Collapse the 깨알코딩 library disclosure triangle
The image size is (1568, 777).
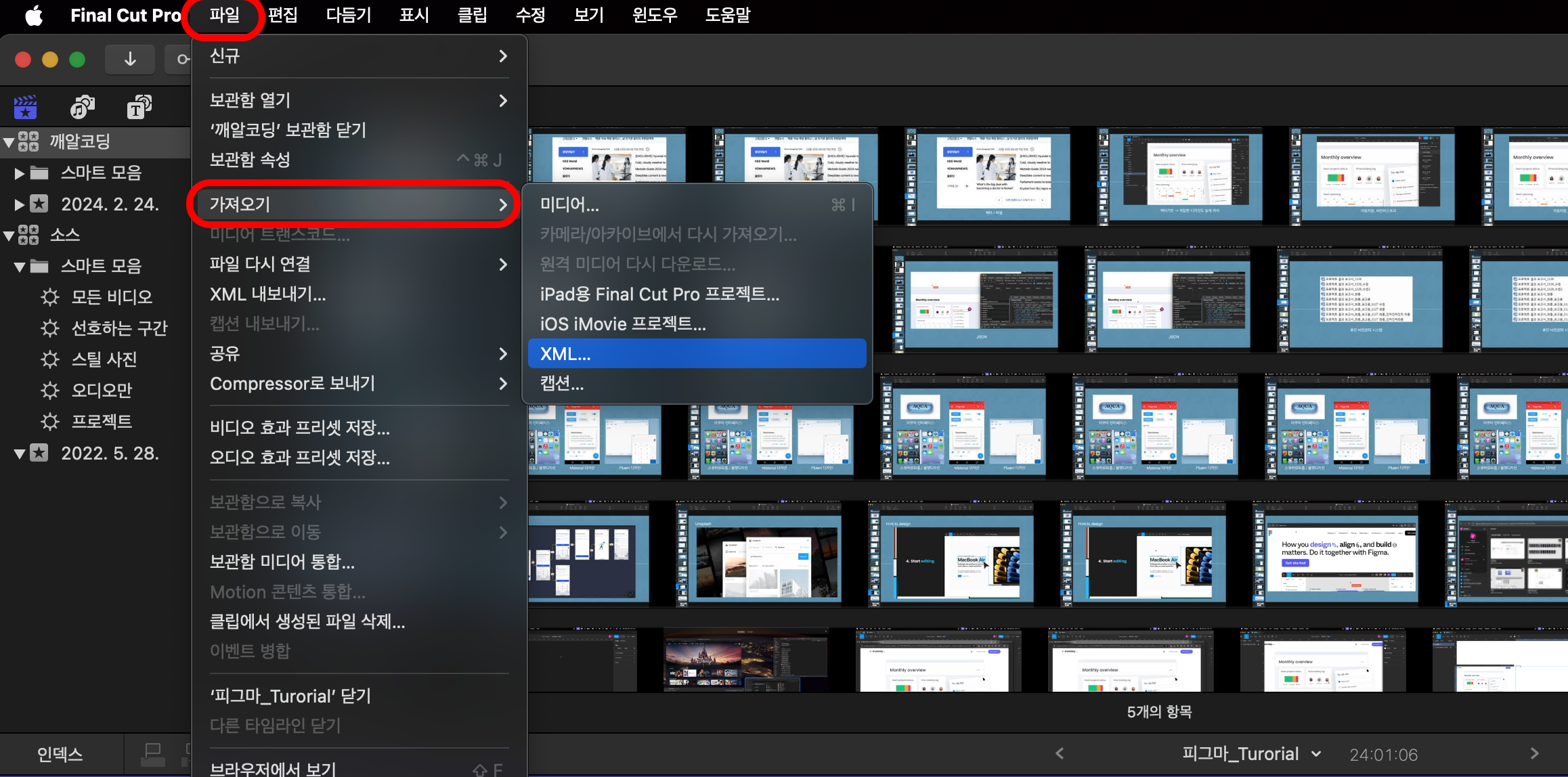tap(9, 142)
